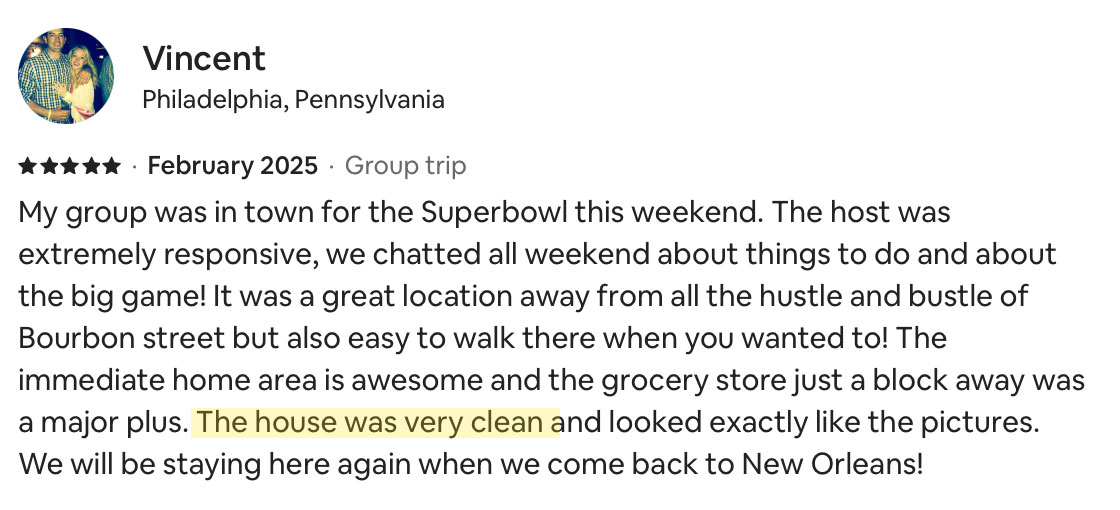Click the fourth rating star
The width and height of the screenshot is (1120, 510).
[x=91, y=166]
